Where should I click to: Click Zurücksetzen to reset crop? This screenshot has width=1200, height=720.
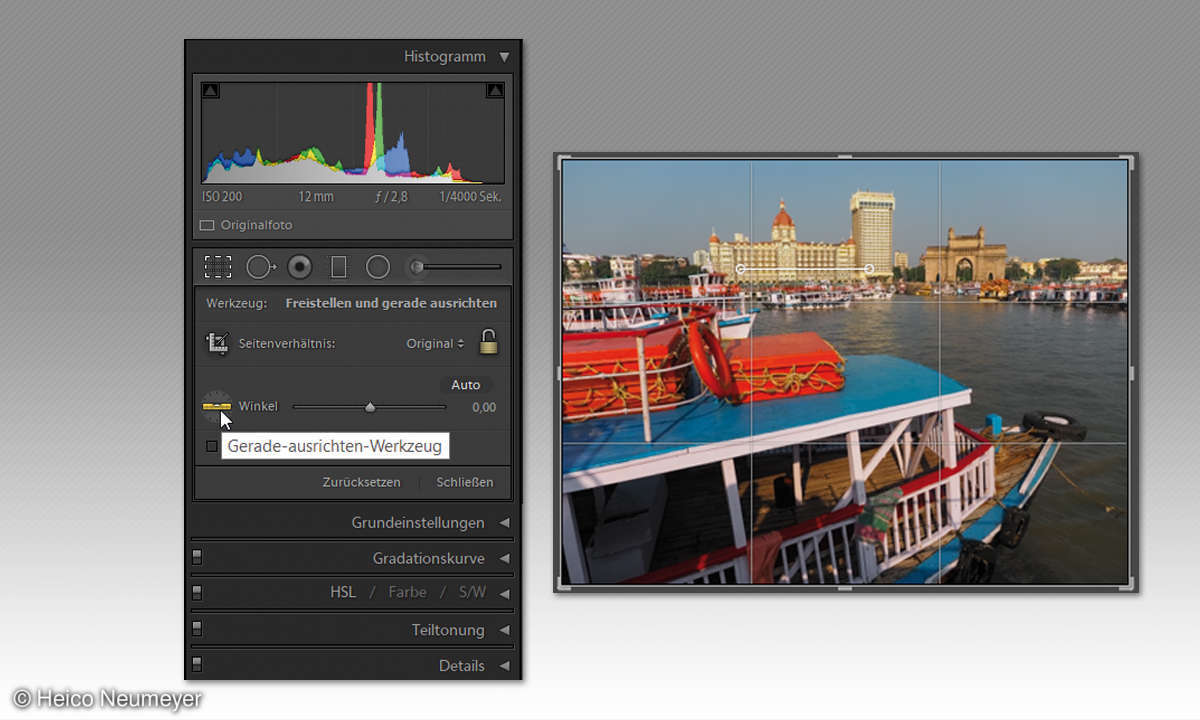click(361, 482)
